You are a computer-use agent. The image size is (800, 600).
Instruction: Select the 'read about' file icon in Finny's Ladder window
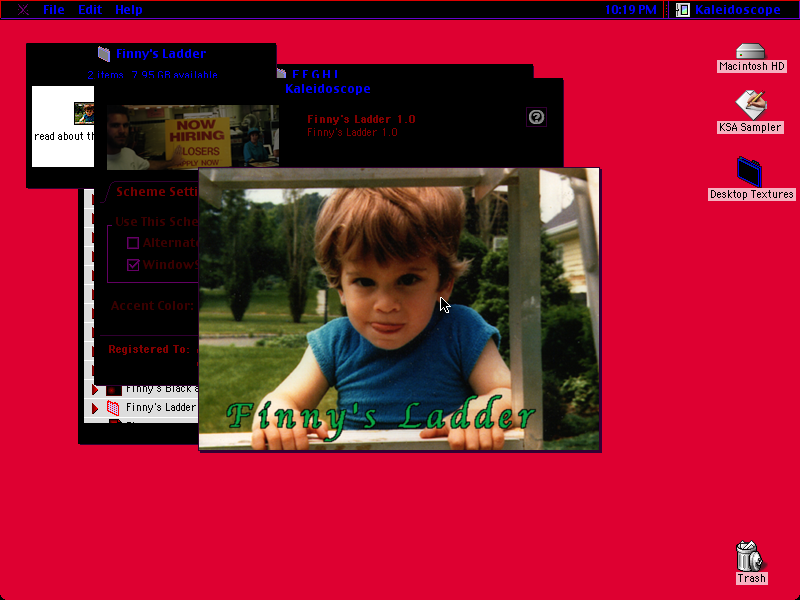pos(84,113)
